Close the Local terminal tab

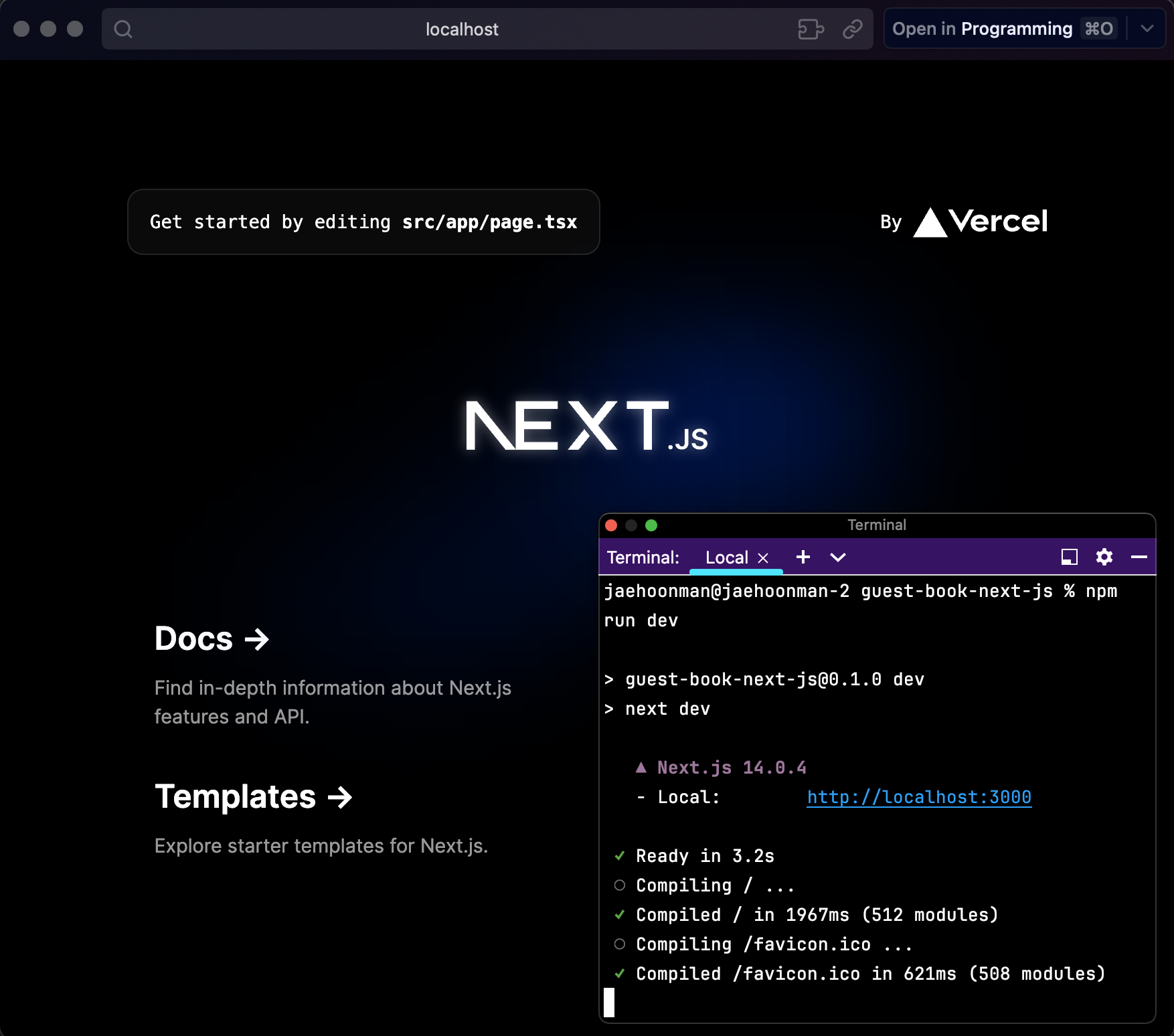point(763,557)
